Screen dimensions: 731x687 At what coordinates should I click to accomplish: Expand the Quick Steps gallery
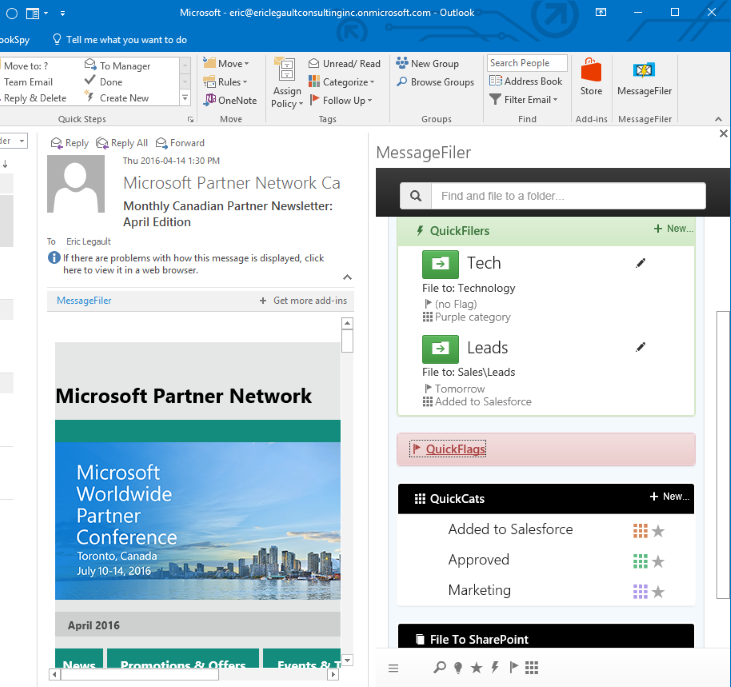point(185,98)
